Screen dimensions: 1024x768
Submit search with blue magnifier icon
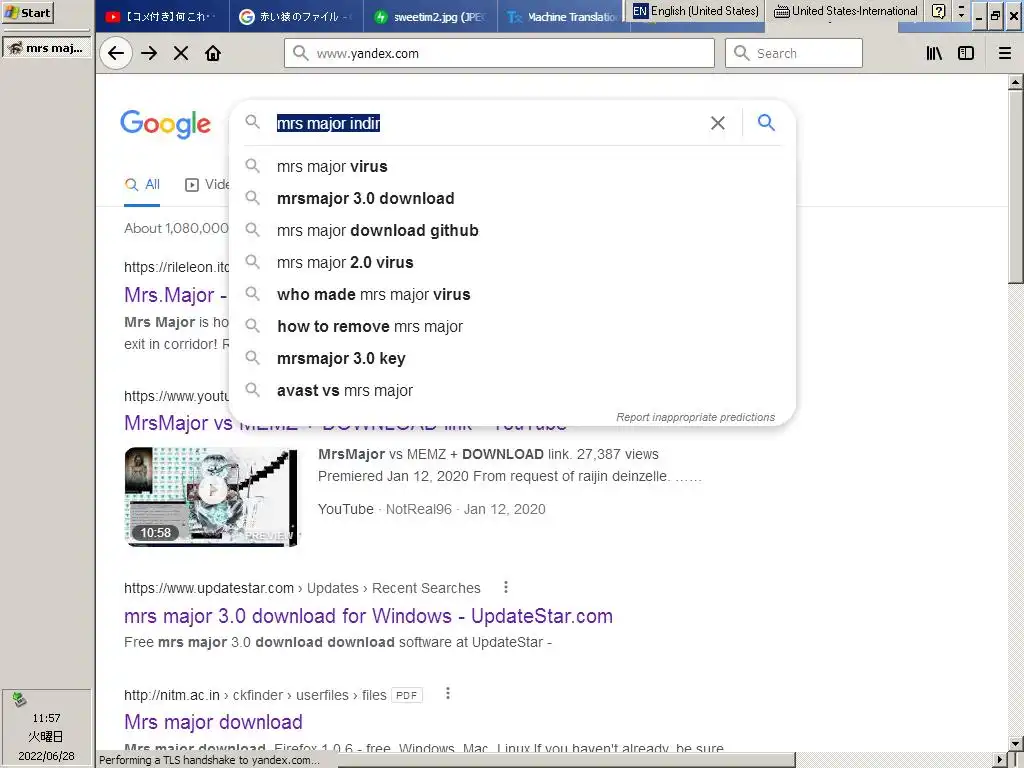coord(766,122)
